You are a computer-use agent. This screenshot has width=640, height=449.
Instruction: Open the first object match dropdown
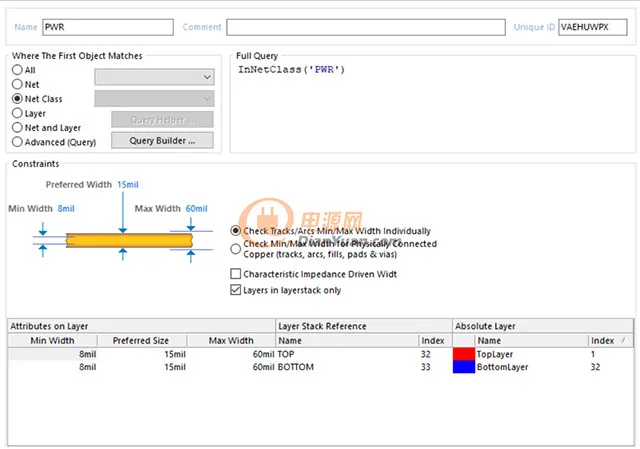[x=154, y=77]
